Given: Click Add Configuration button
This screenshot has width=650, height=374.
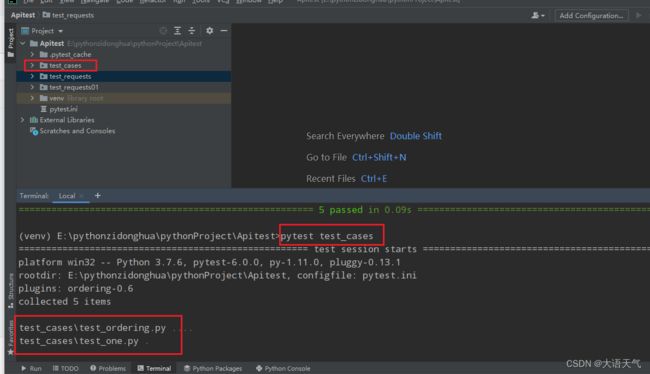Looking at the screenshot, I should tap(591, 16).
